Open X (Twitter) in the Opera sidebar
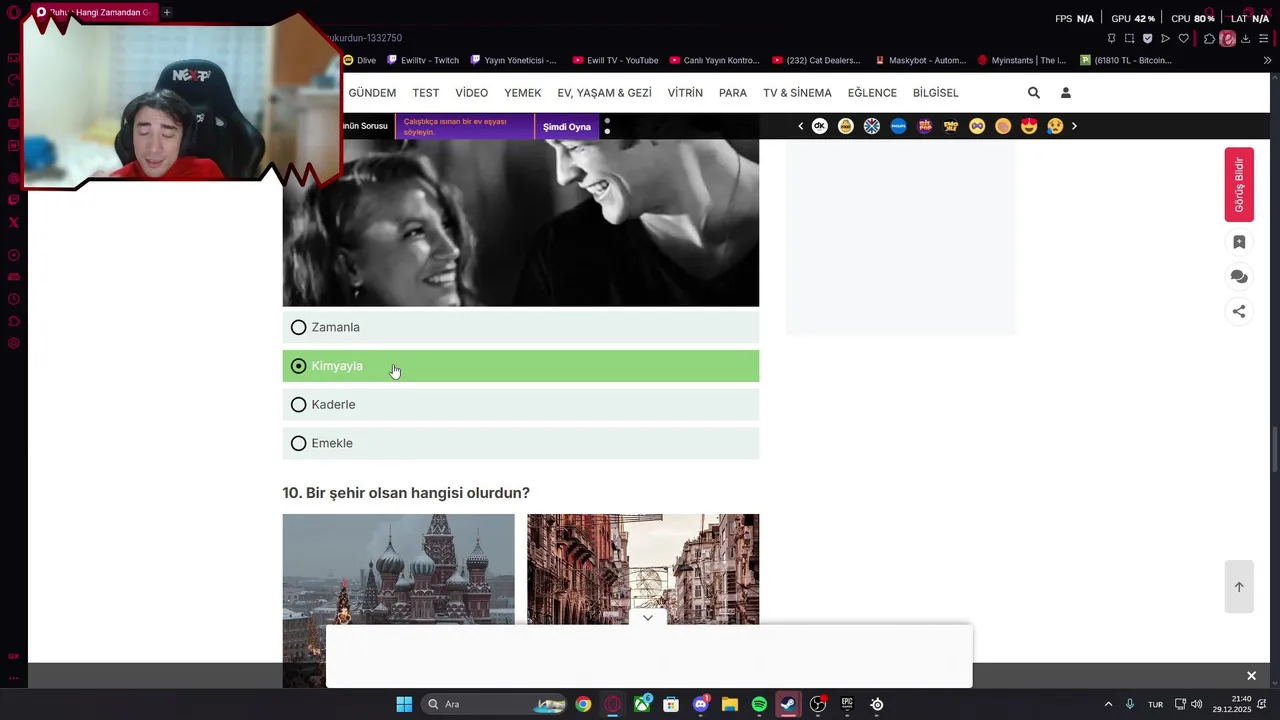Viewport: 1280px width, 720px height. coord(13,222)
